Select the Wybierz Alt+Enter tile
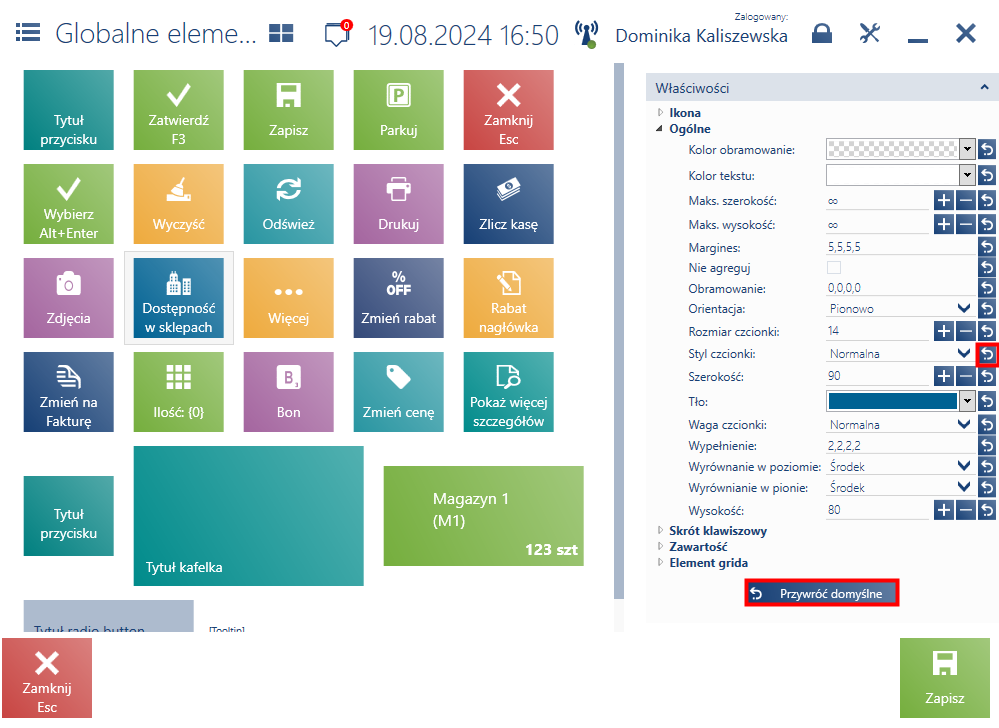 click(69, 204)
